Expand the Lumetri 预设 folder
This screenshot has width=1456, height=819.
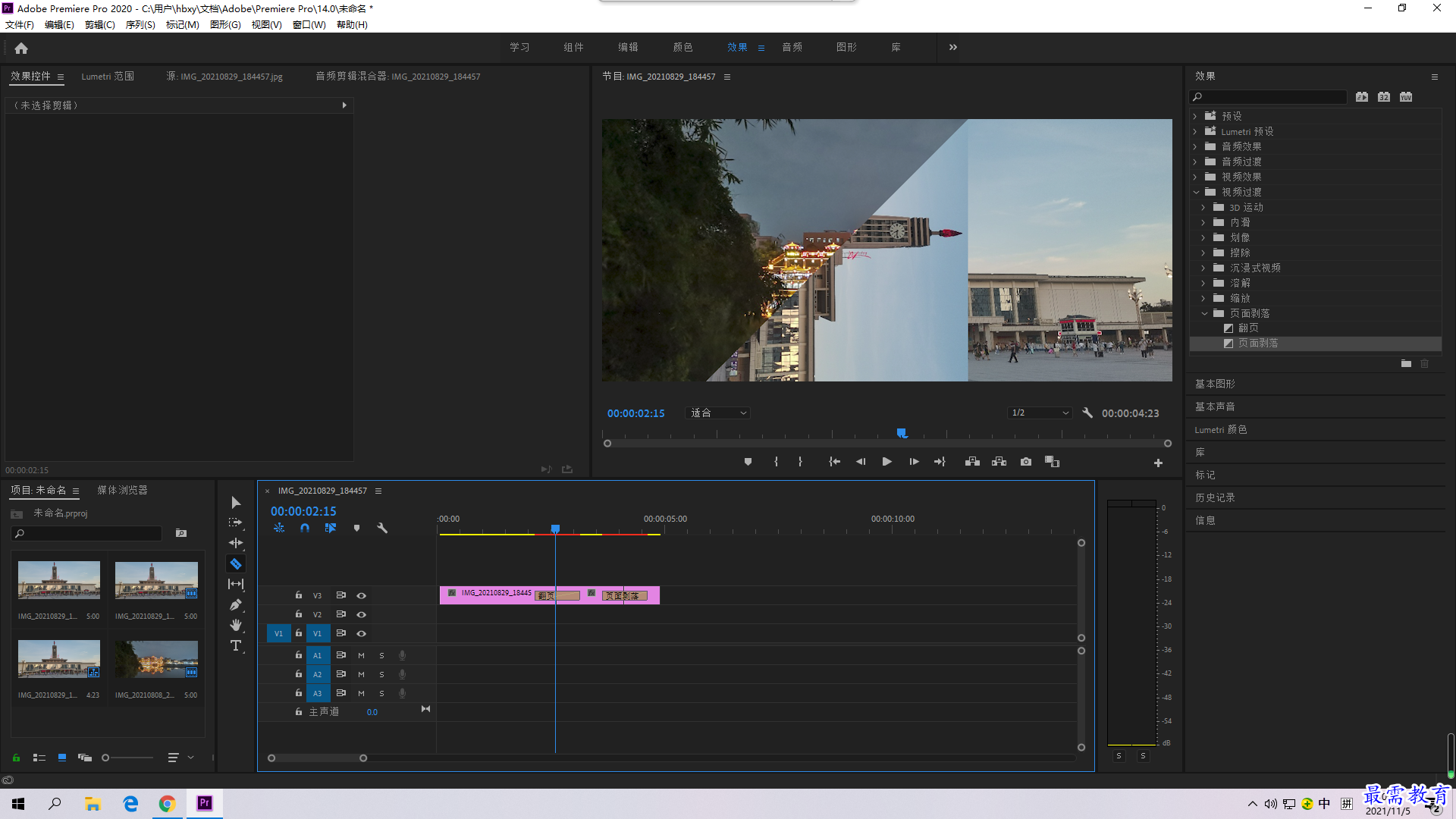1195,131
